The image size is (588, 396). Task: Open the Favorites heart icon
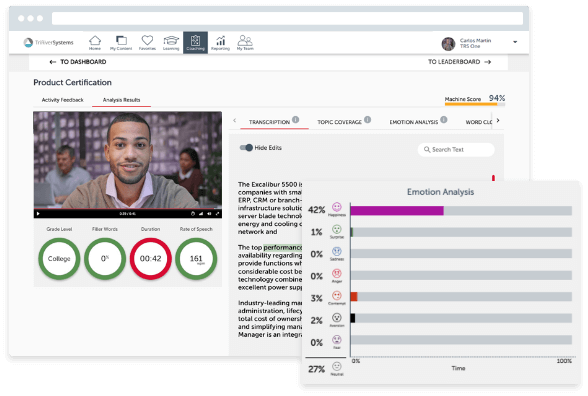pyautogui.click(x=147, y=42)
